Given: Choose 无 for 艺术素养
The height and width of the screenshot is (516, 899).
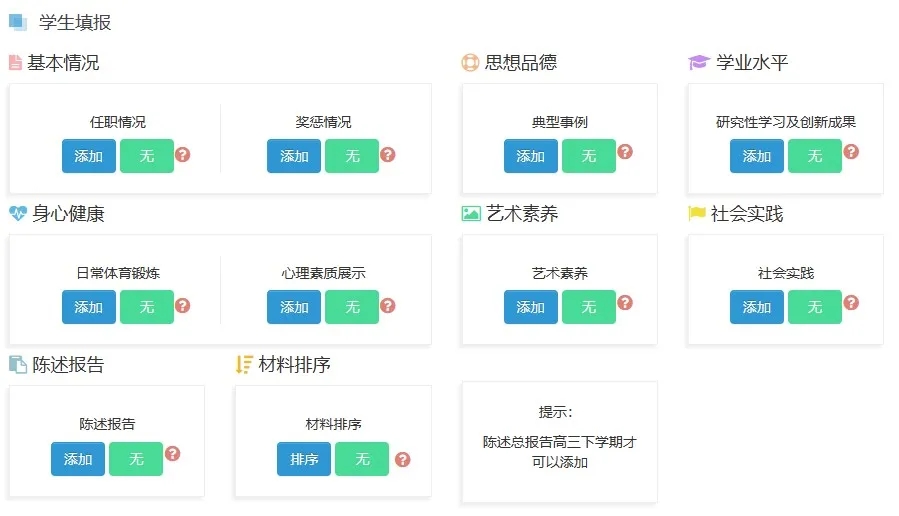Looking at the screenshot, I should 589,307.
